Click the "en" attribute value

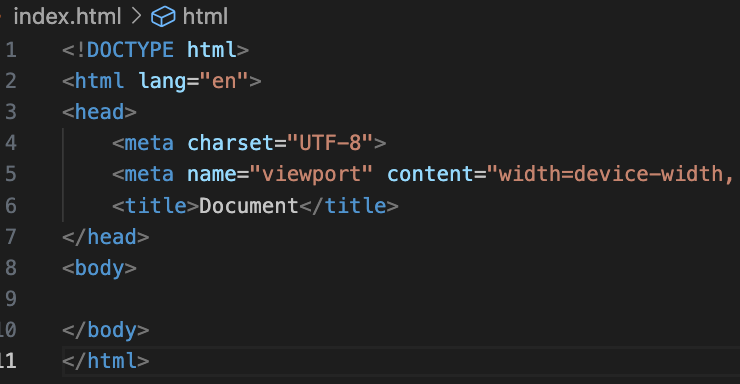224,81
